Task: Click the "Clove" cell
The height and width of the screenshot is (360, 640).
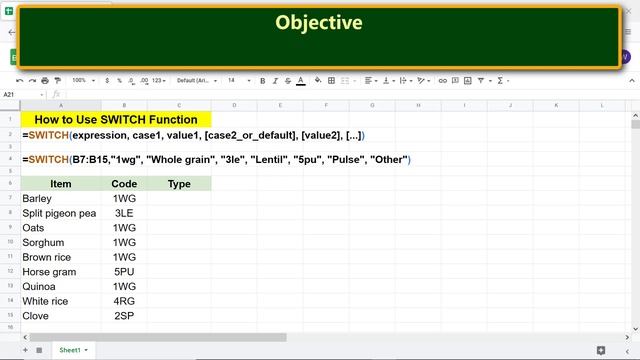Action: (x=61, y=316)
